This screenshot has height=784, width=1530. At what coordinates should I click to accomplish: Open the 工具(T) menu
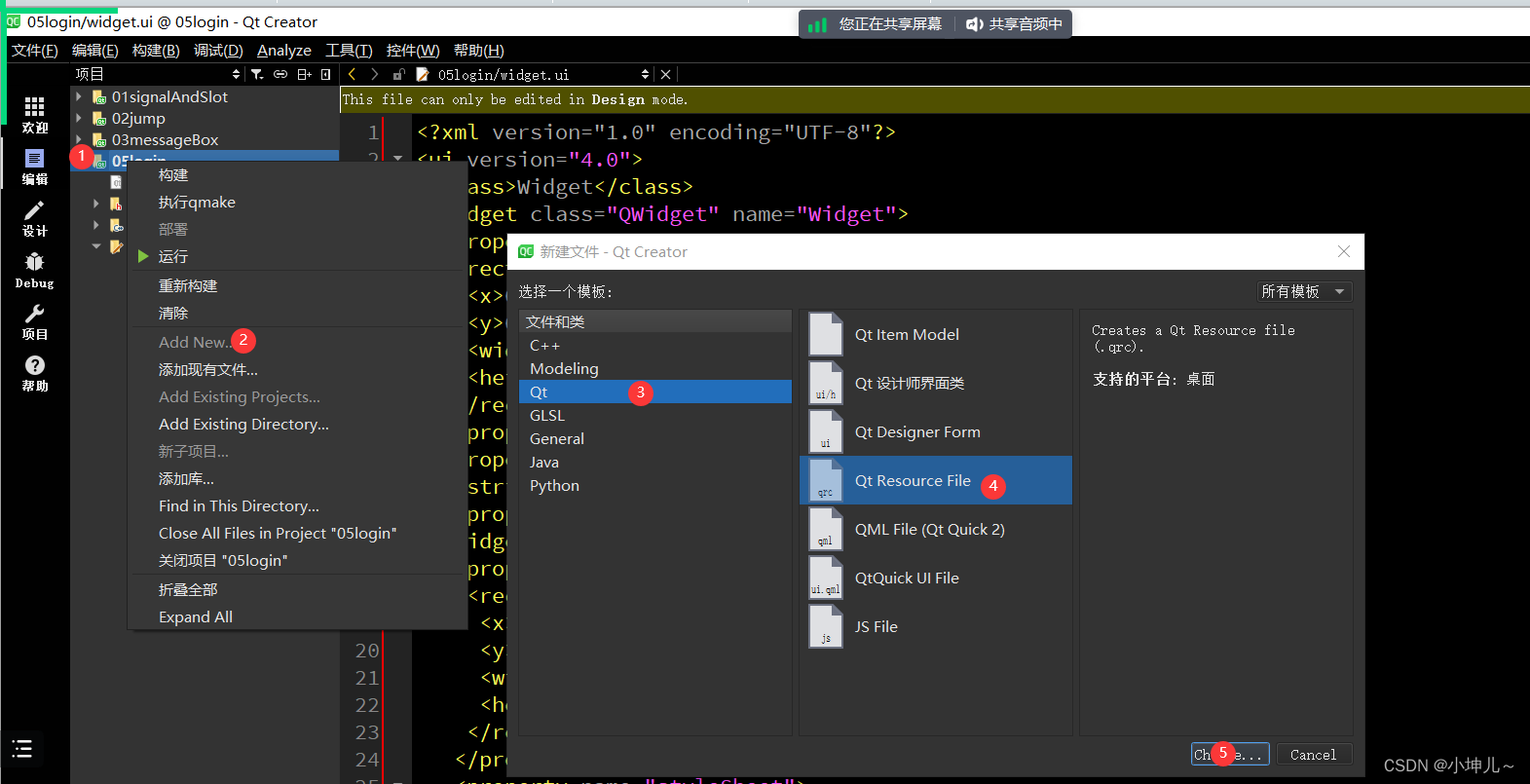click(x=349, y=50)
